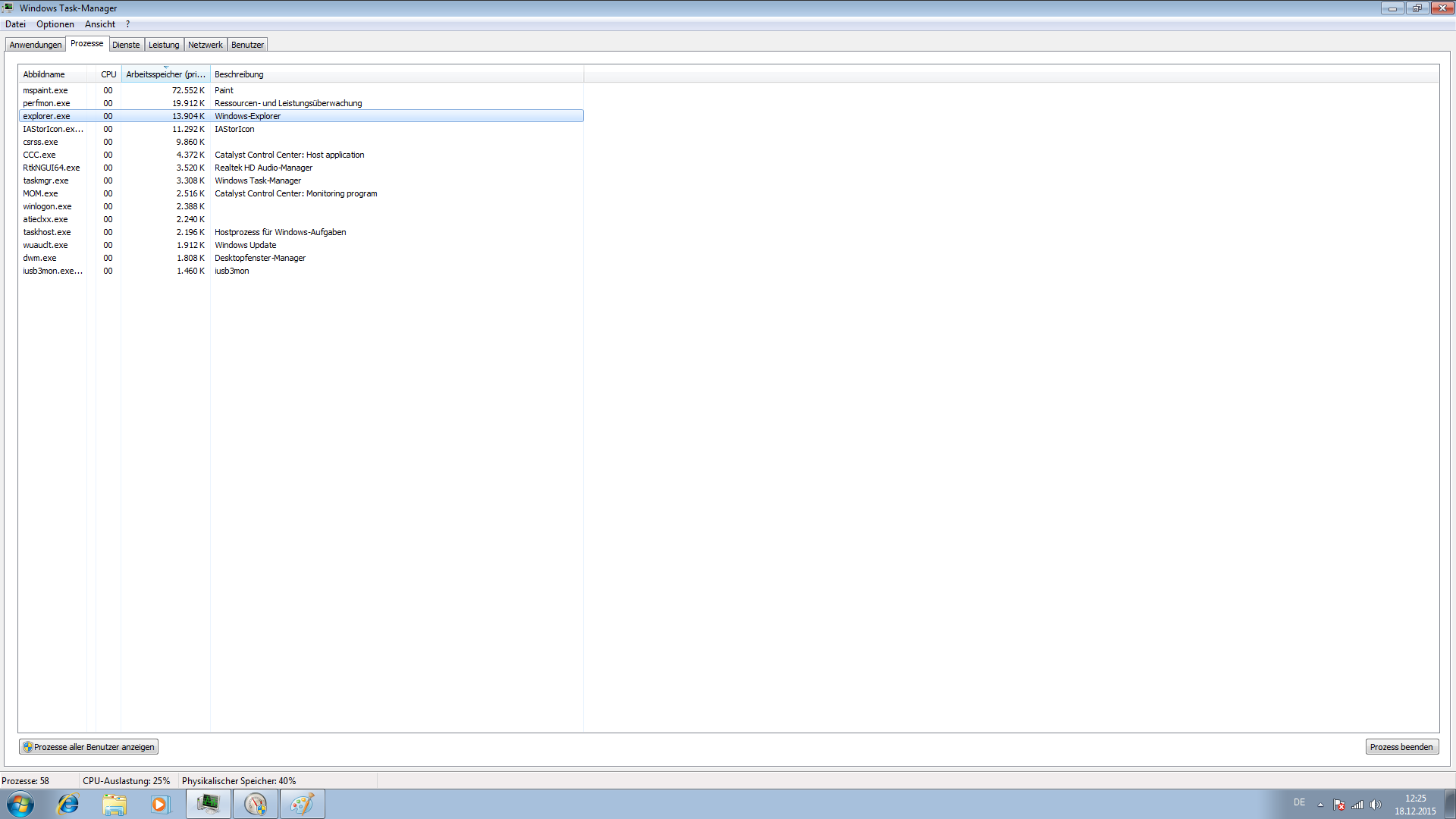Click the Prozesse aller Benutzer anzeigen button

click(89, 747)
